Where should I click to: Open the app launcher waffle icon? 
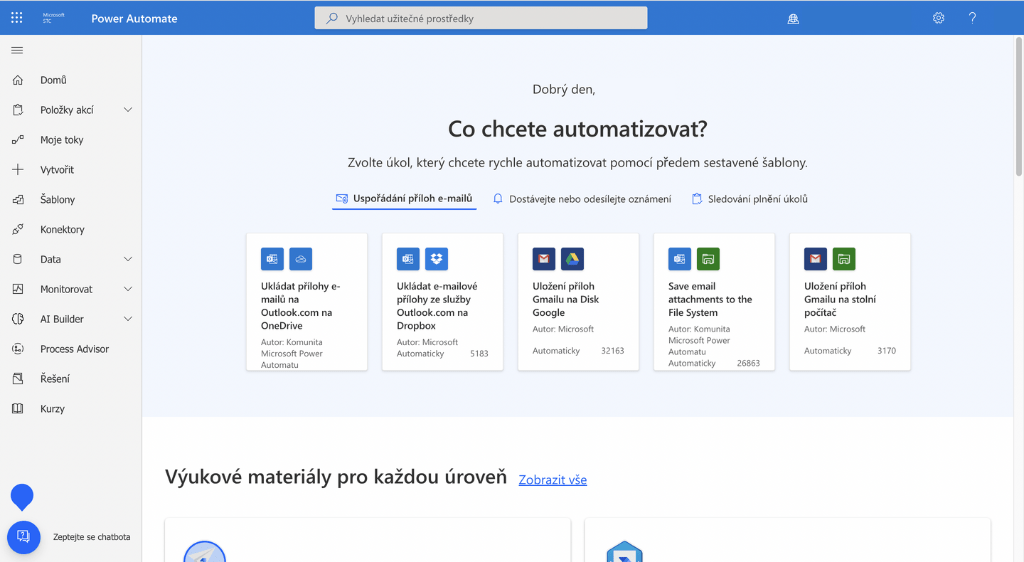[16, 18]
